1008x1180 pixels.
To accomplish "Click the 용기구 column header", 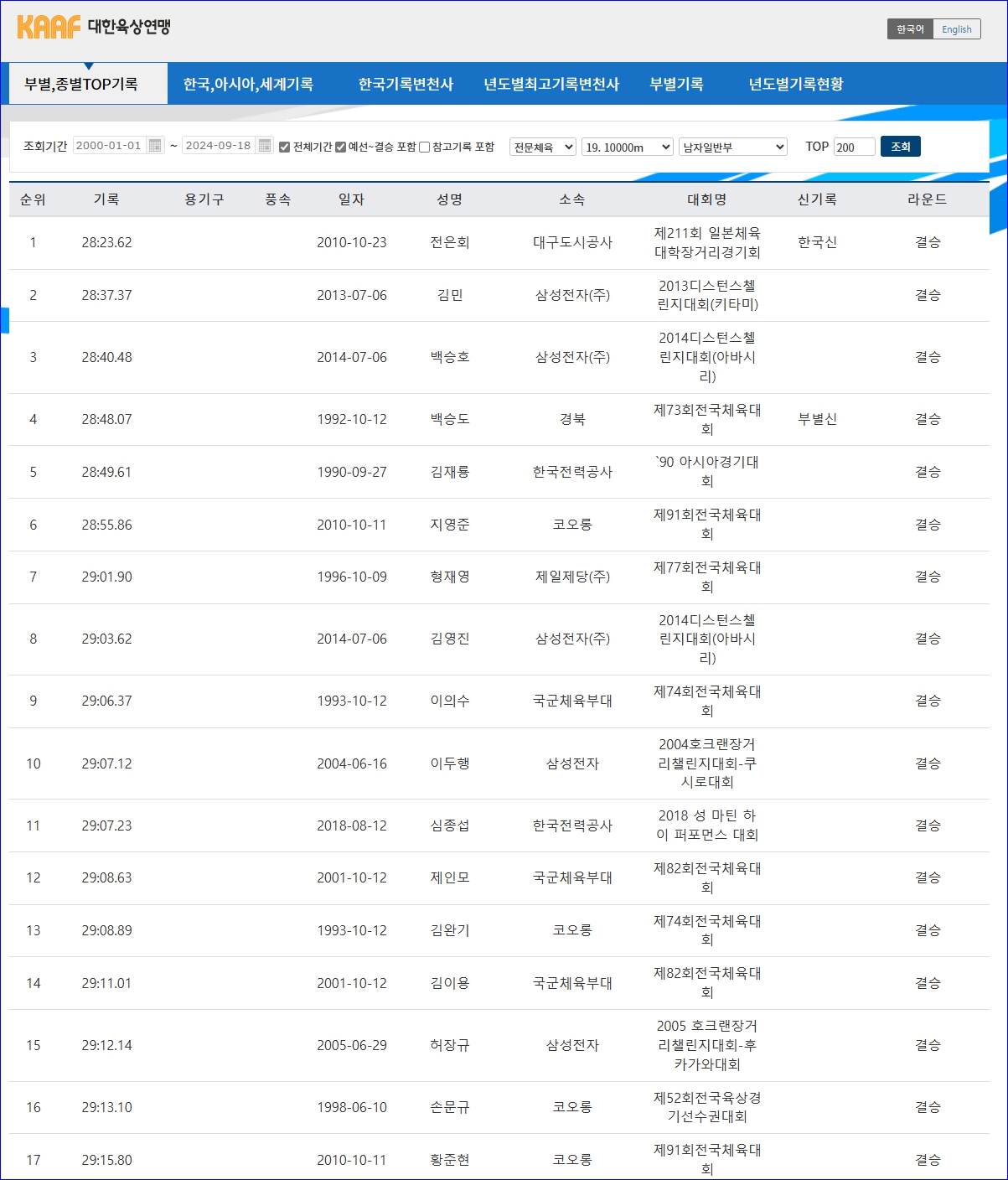I will [x=204, y=199].
